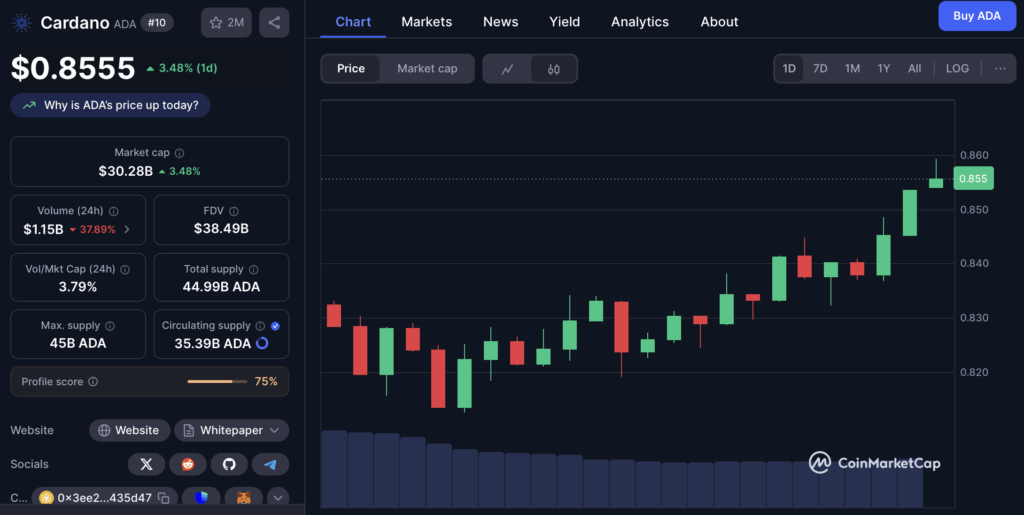Click the $38.49B FDV value
This screenshot has width=1024, height=515.
(221, 228)
